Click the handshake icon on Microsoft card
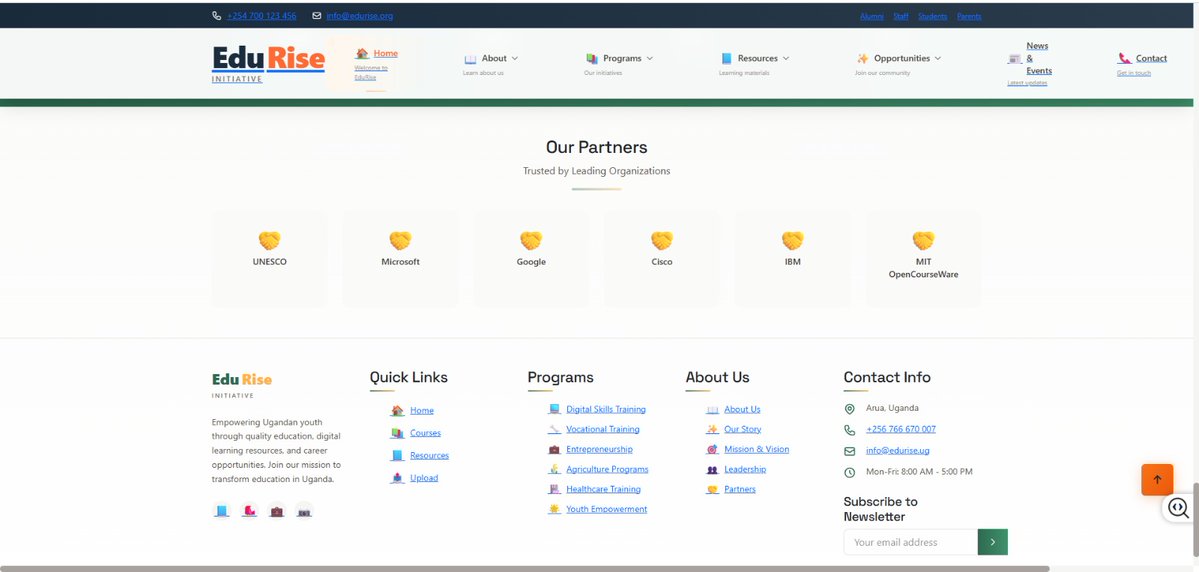1199x572 pixels. (400, 241)
